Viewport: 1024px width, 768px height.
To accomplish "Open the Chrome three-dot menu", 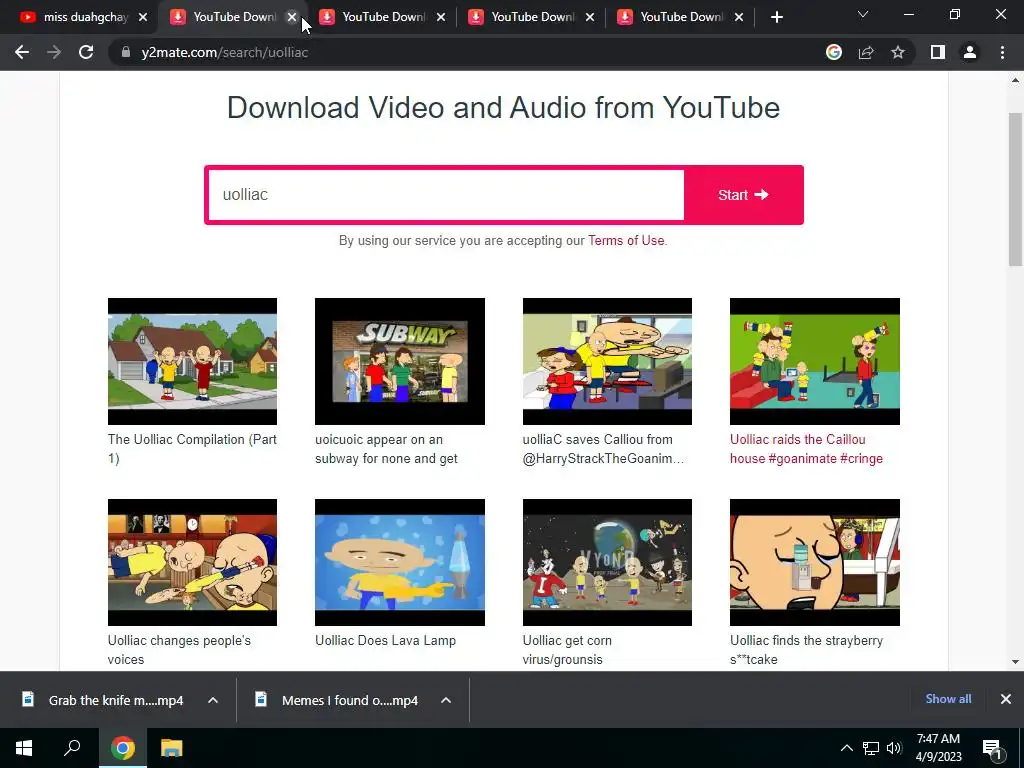I will pyautogui.click(x=1002, y=52).
